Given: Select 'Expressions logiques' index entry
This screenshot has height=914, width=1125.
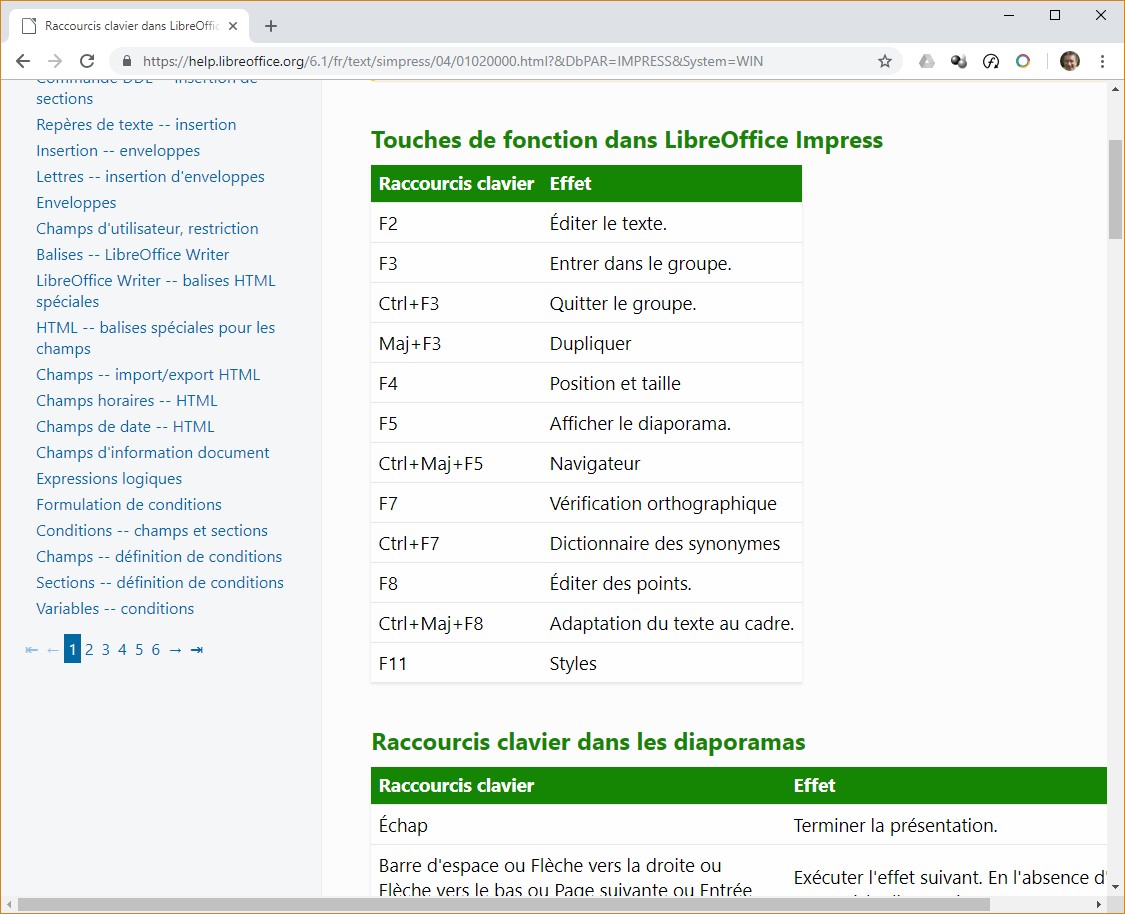Looking at the screenshot, I should click(x=109, y=479).
